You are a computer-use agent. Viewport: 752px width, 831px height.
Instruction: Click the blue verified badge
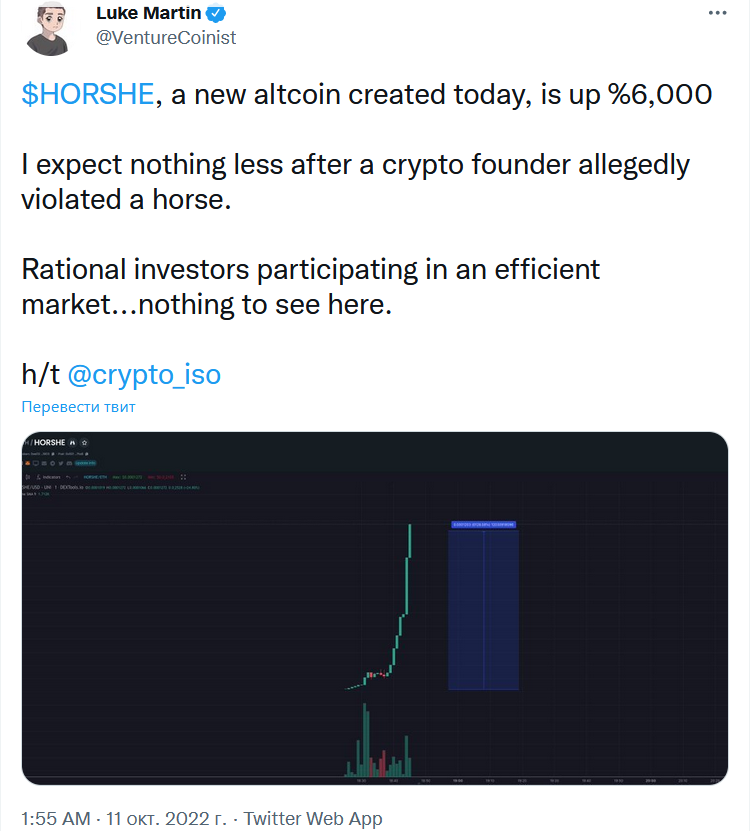click(216, 14)
